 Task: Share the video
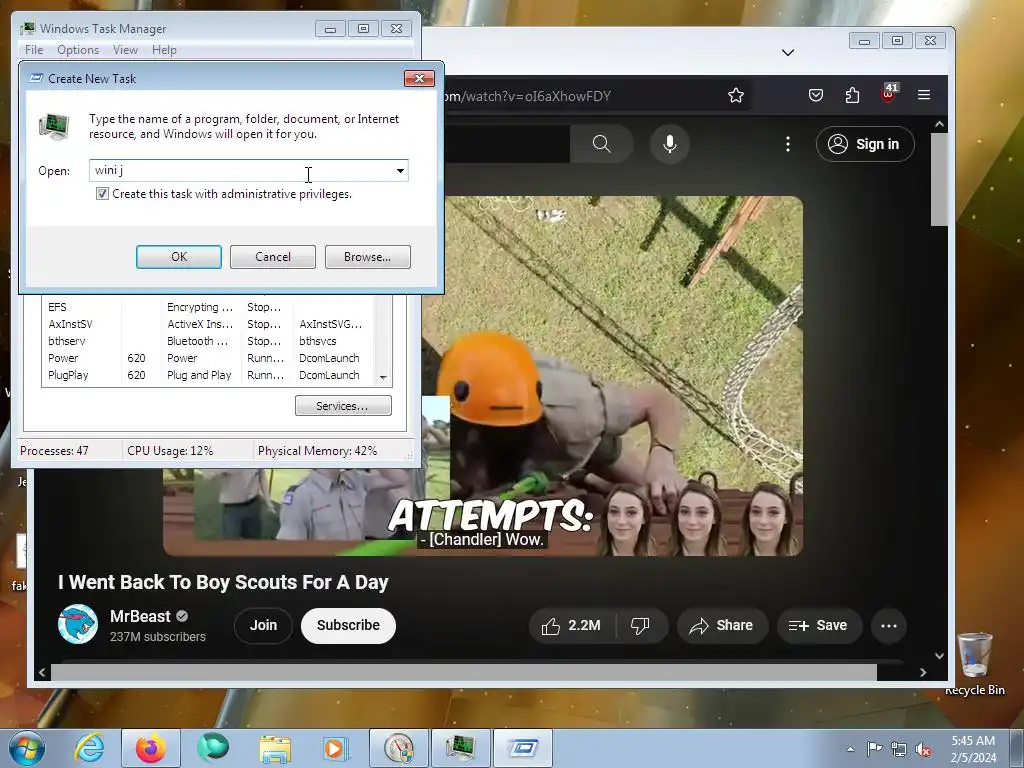click(x=722, y=626)
